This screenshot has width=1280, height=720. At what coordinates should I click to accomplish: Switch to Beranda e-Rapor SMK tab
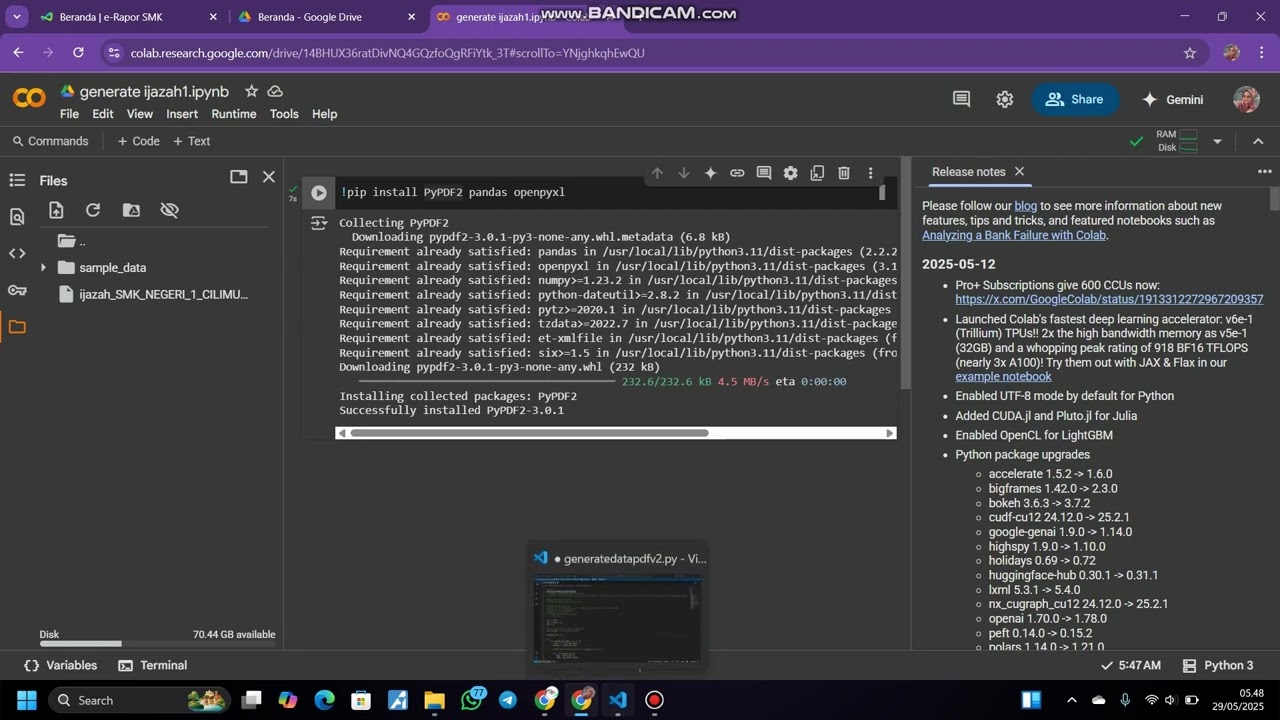pos(128,17)
